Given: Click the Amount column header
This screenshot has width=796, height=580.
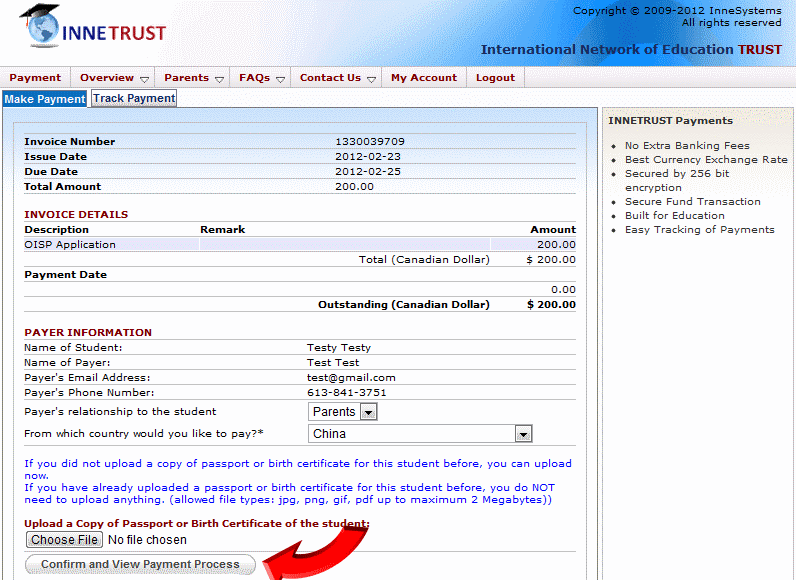Looking at the screenshot, I should (553, 229).
